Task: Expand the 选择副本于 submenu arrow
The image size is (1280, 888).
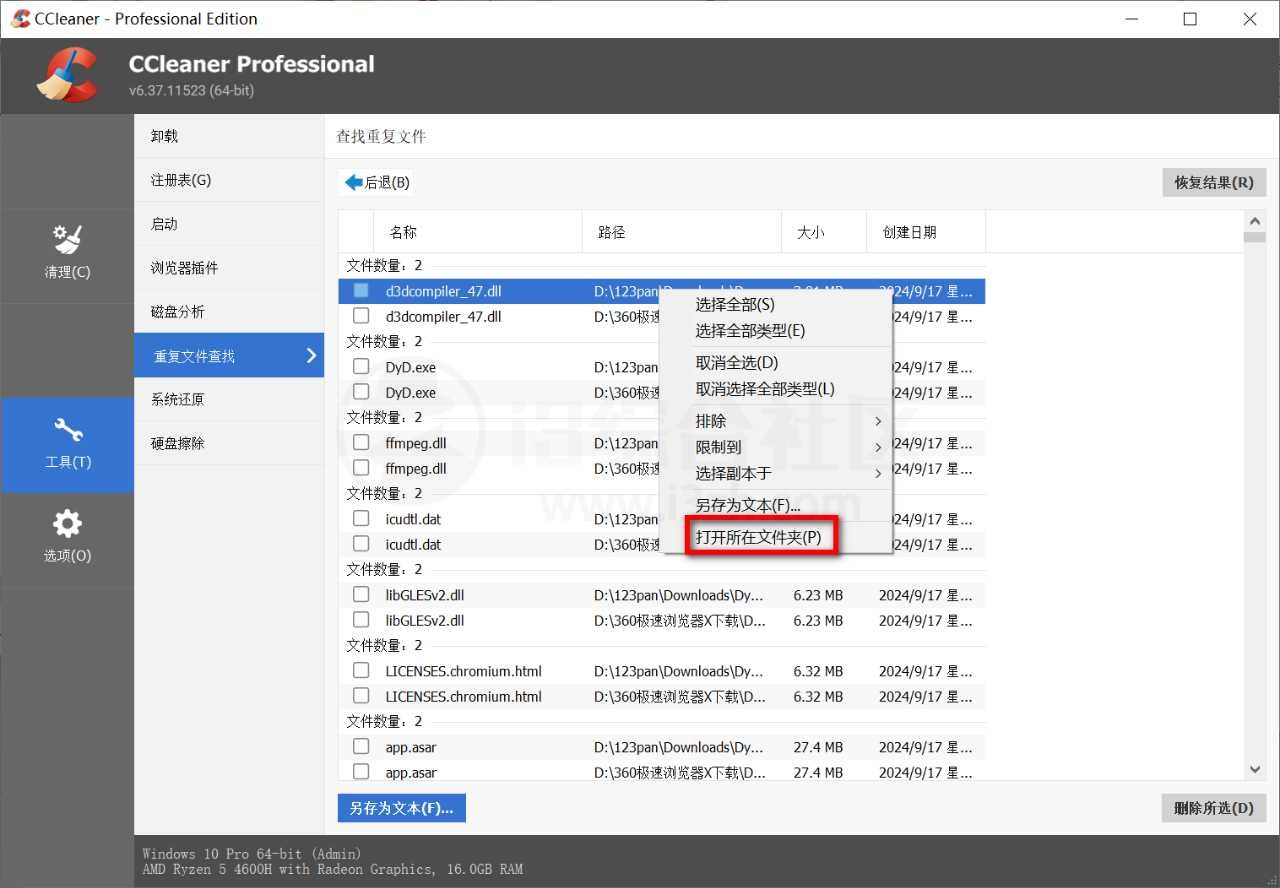Action: (878, 473)
